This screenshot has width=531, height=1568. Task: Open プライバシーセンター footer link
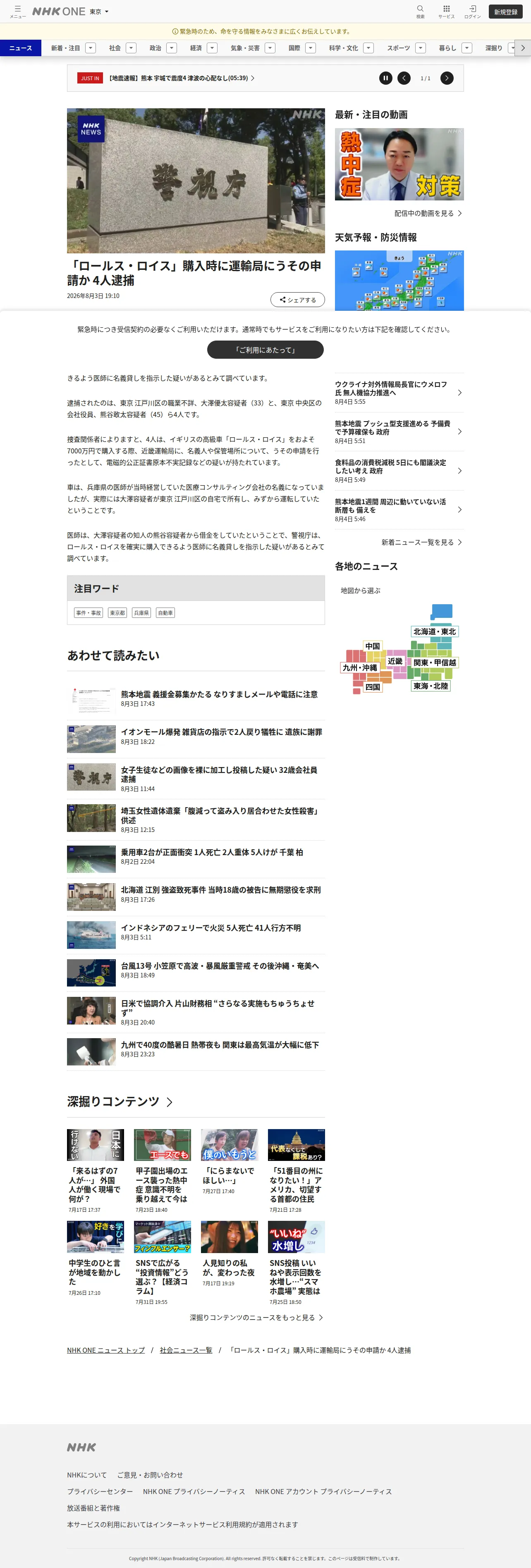[x=100, y=1491]
